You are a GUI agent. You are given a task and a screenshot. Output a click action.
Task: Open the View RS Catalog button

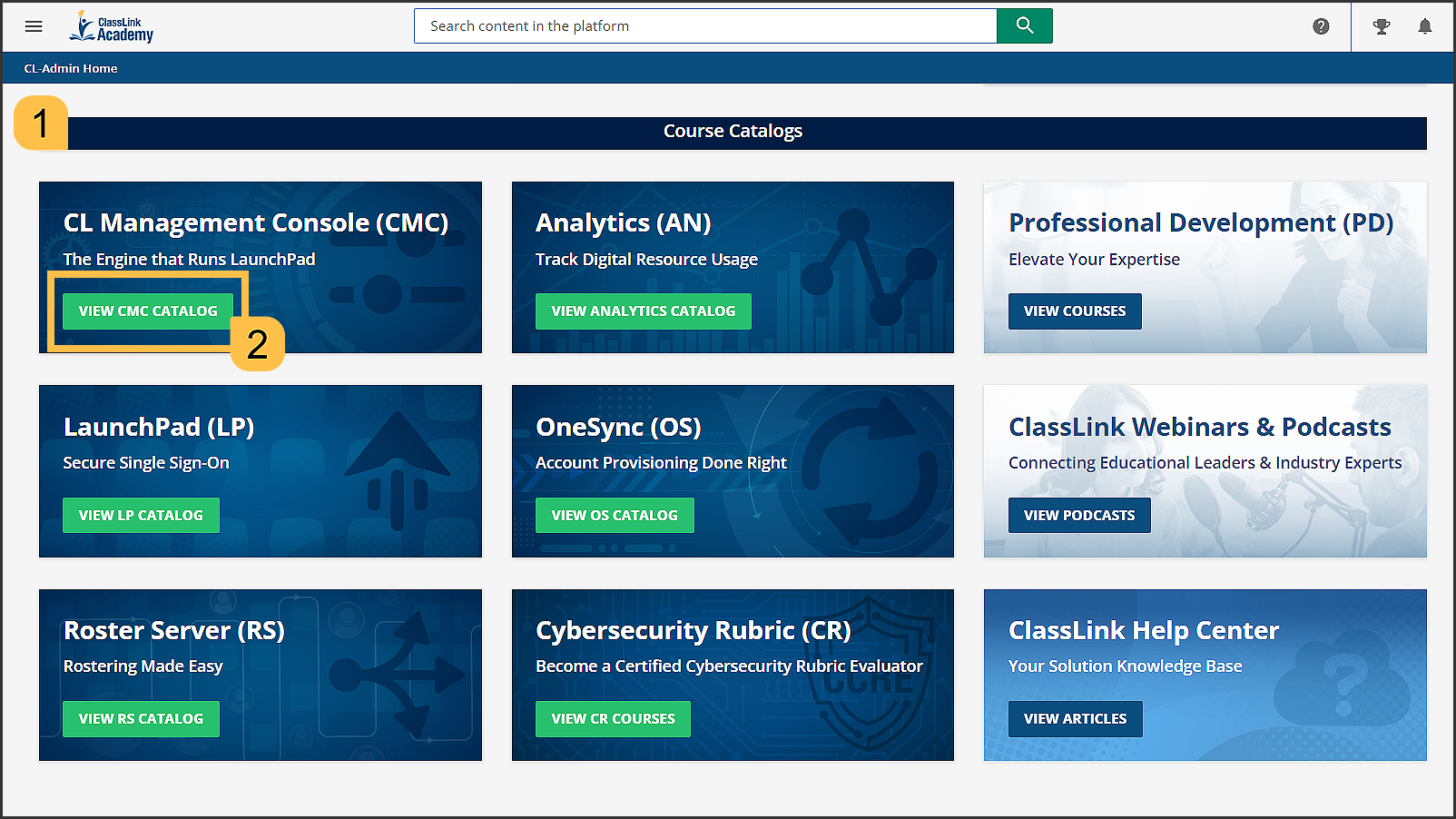point(141,718)
